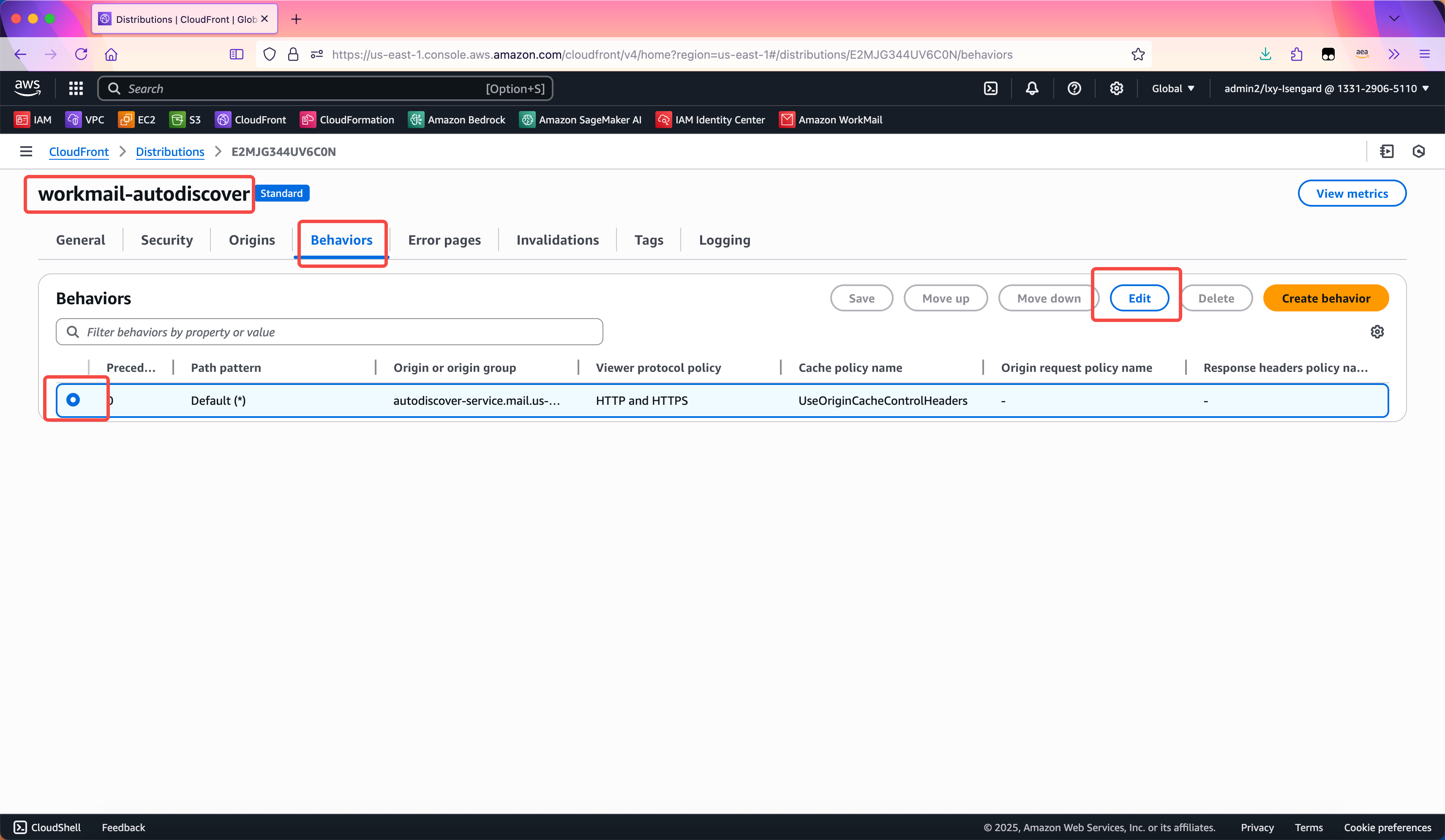The width and height of the screenshot is (1445, 840).
Task: Open CloudFormation shortcut in favorites bar
Action: coord(347,119)
